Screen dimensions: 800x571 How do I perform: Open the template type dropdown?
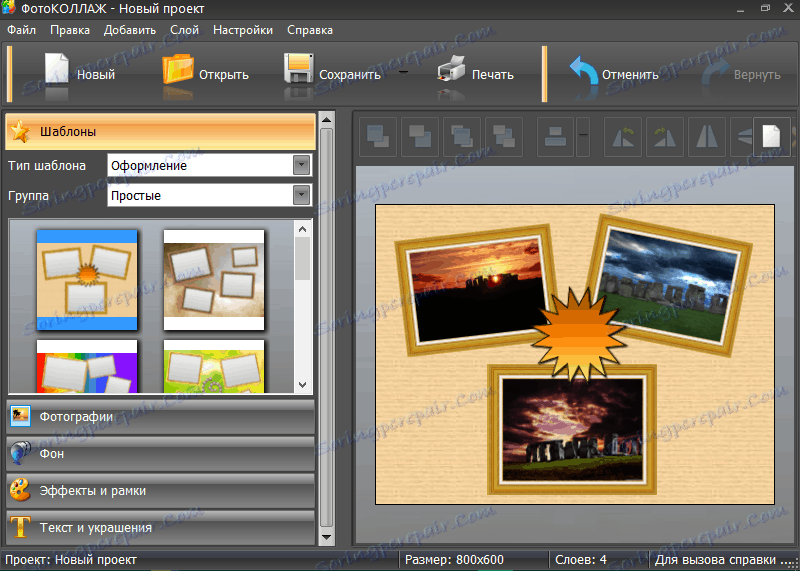(x=301, y=165)
